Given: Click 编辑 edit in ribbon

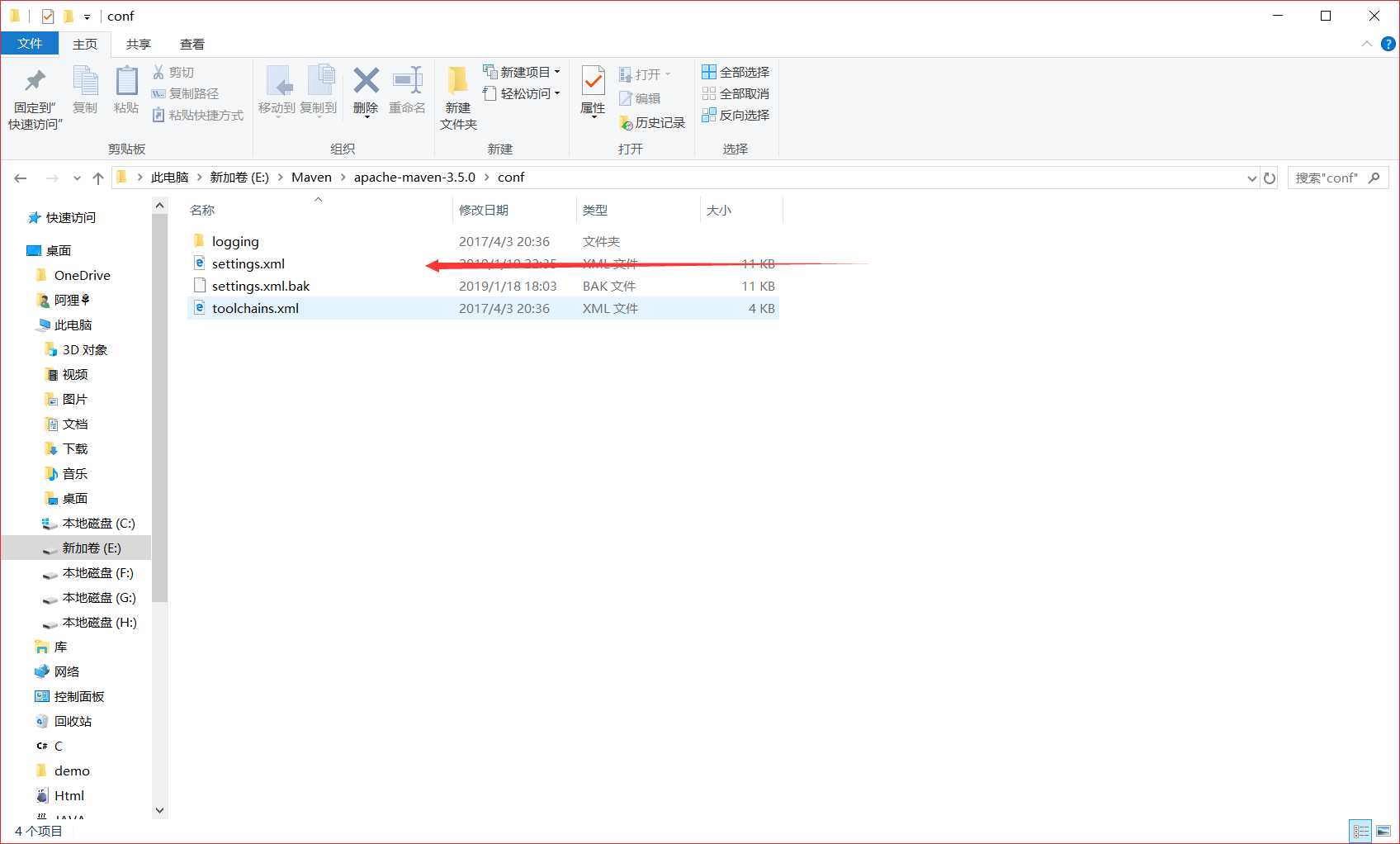Looking at the screenshot, I should tap(640, 98).
